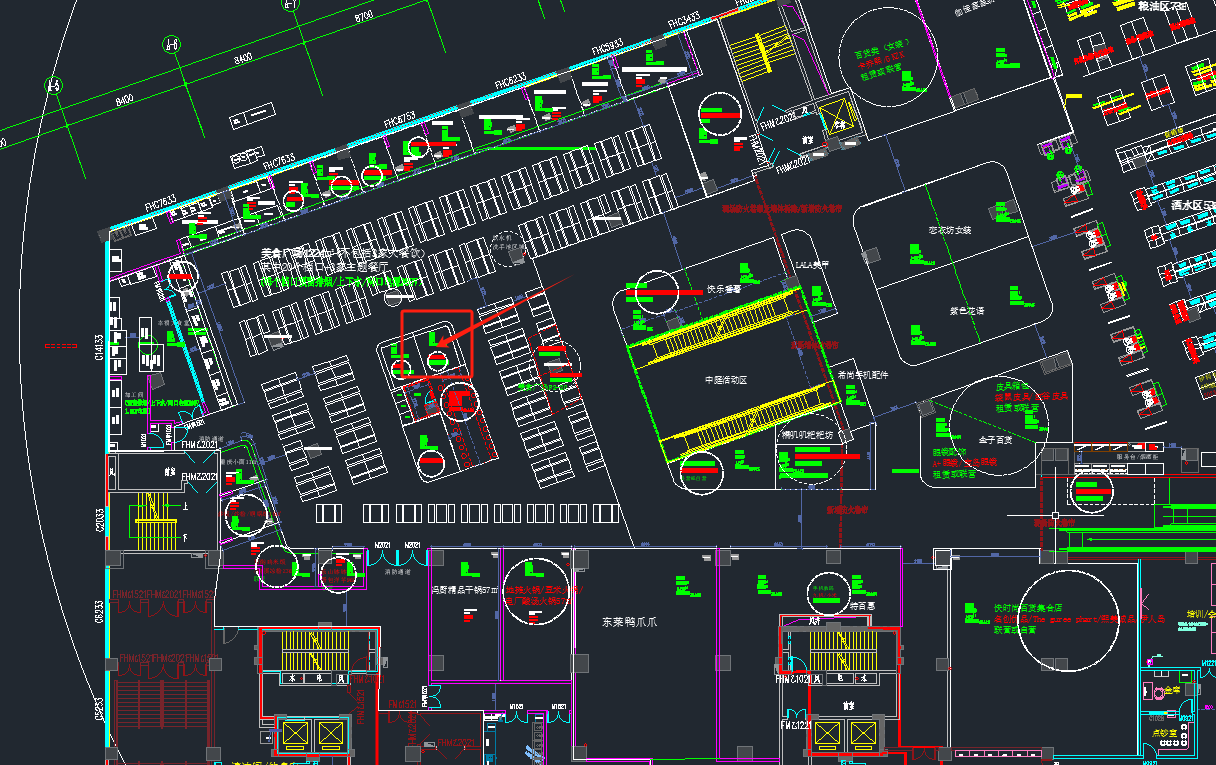The height and width of the screenshot is (765, 1216).
Task: Select the 8700 dimension text
Action: point(363,15)
